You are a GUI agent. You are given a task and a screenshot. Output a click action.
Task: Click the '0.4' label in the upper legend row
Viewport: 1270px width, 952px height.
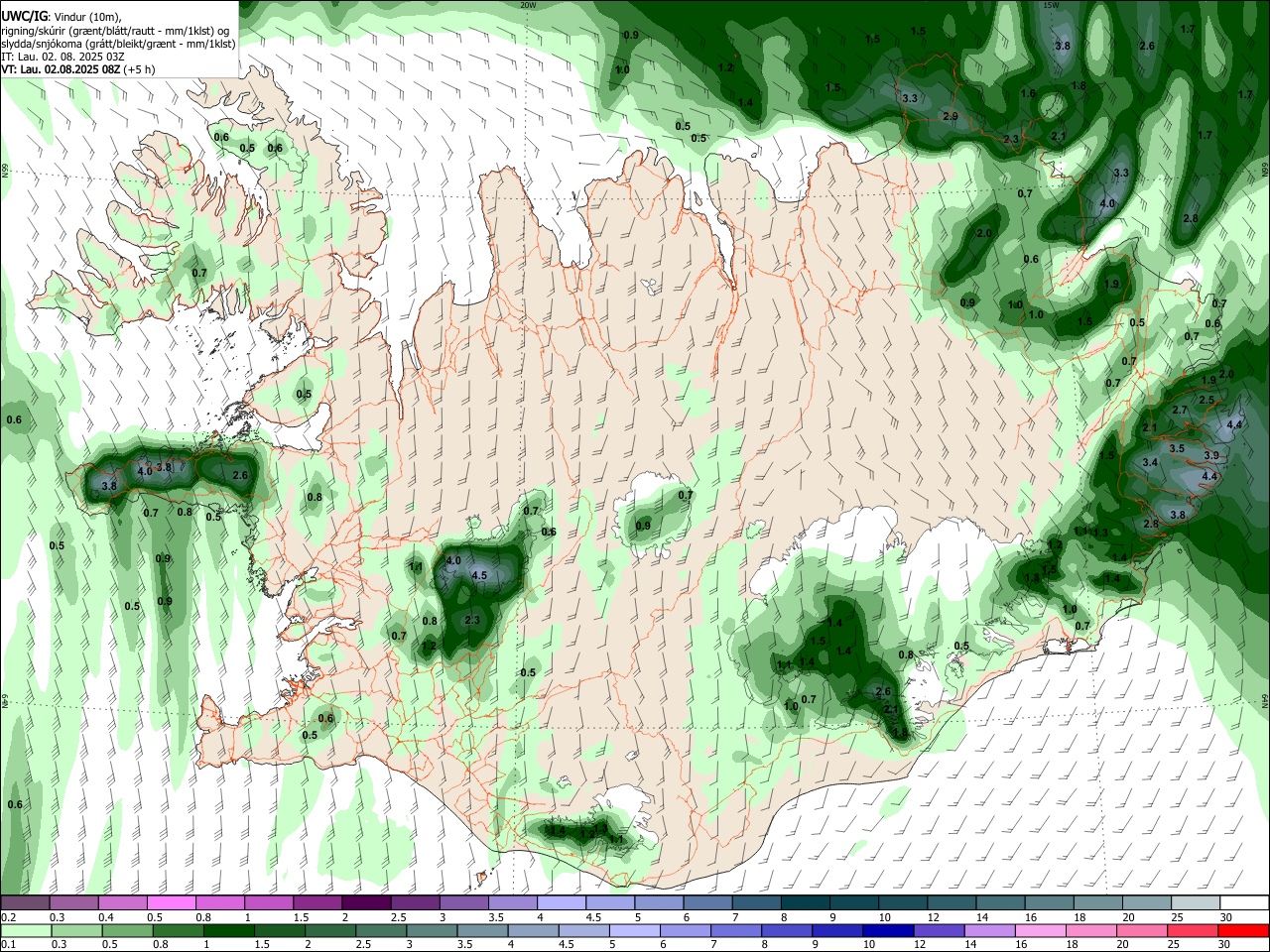(x=106, y=917)
